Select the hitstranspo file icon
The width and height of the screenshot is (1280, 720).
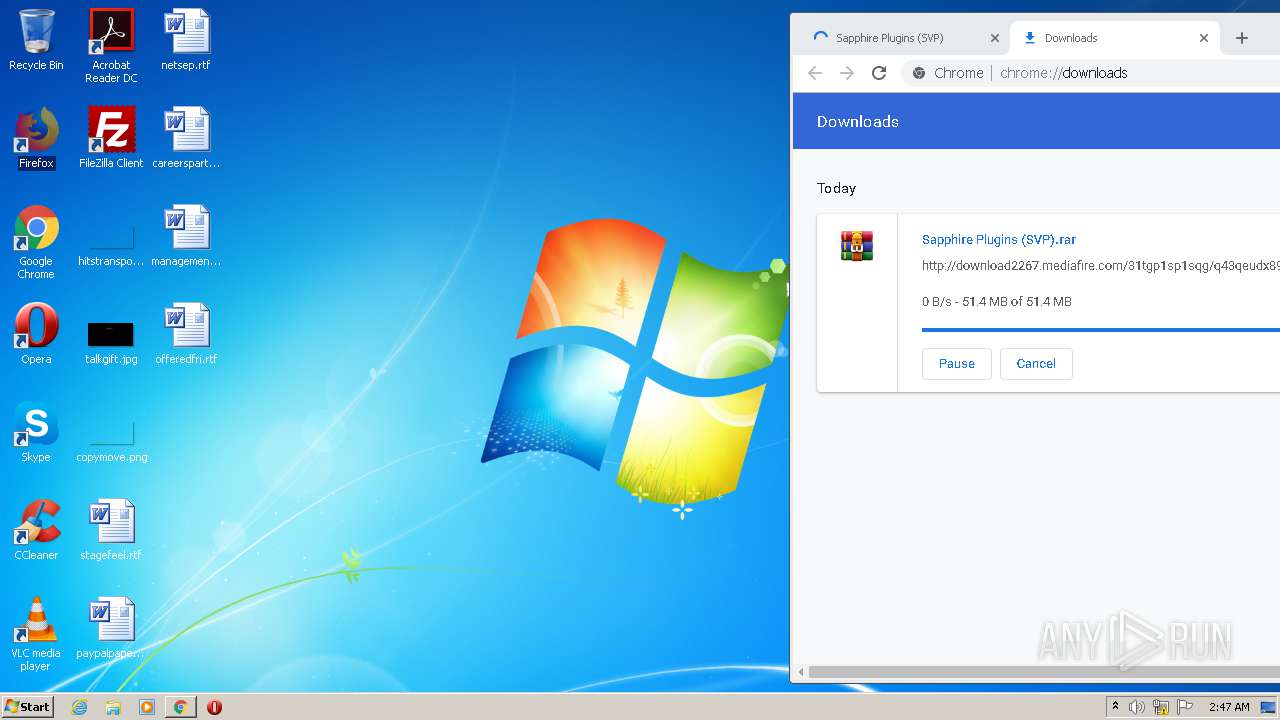[x=111, y=243]
